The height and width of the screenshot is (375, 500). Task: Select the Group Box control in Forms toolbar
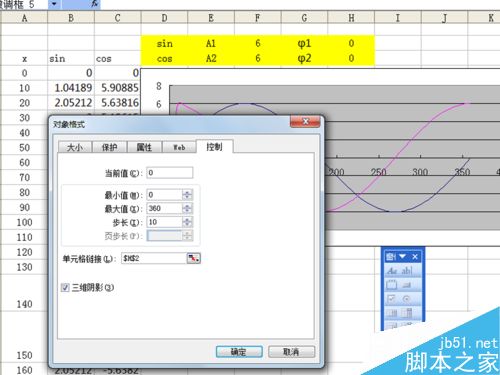(392, 285)
